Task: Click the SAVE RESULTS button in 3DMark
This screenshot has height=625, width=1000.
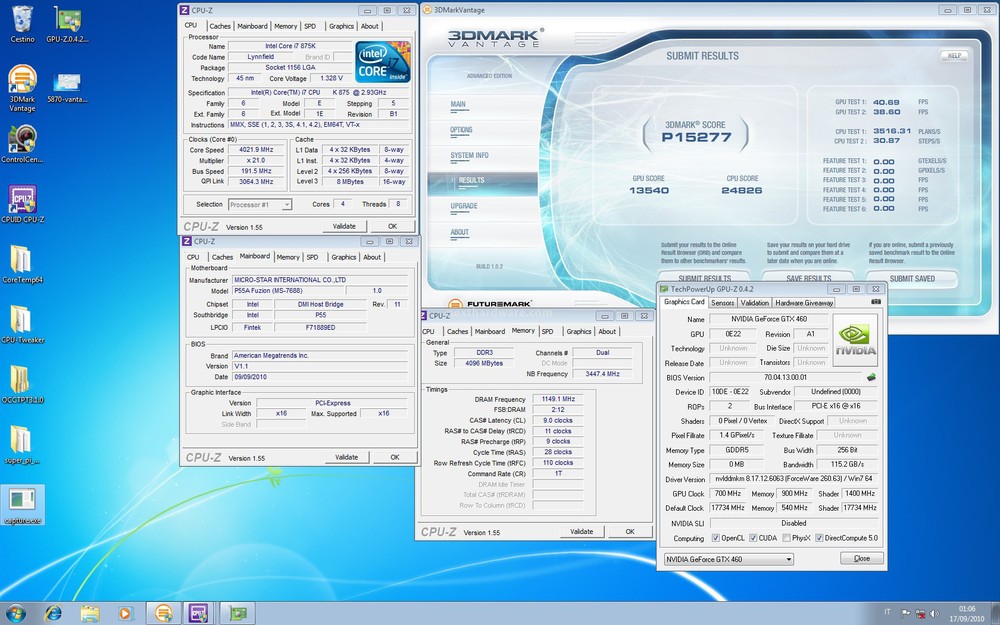Action: click(x=809, y=278)
